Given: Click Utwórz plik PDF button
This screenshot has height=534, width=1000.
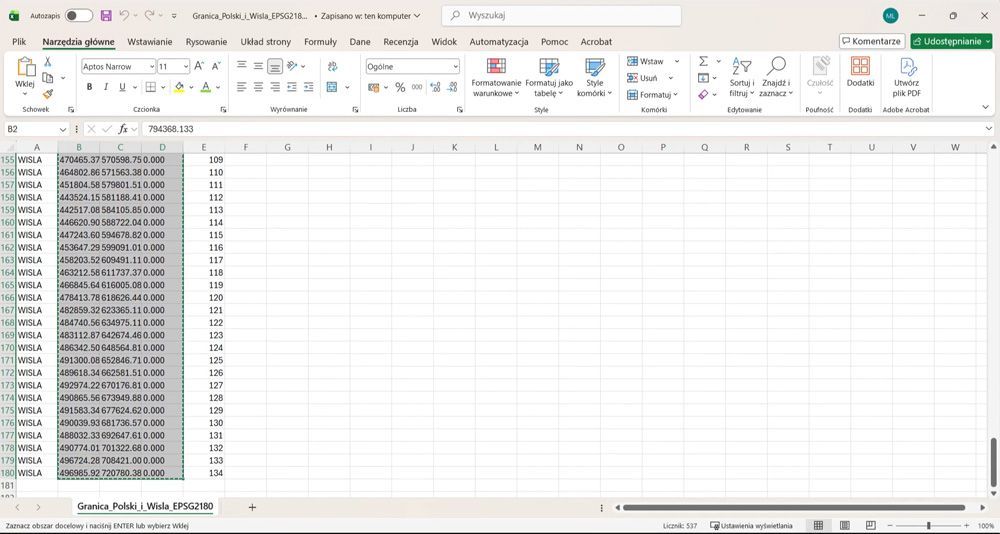Looking at the screenshot, I should pyautogui.click(x=907, y=77).
